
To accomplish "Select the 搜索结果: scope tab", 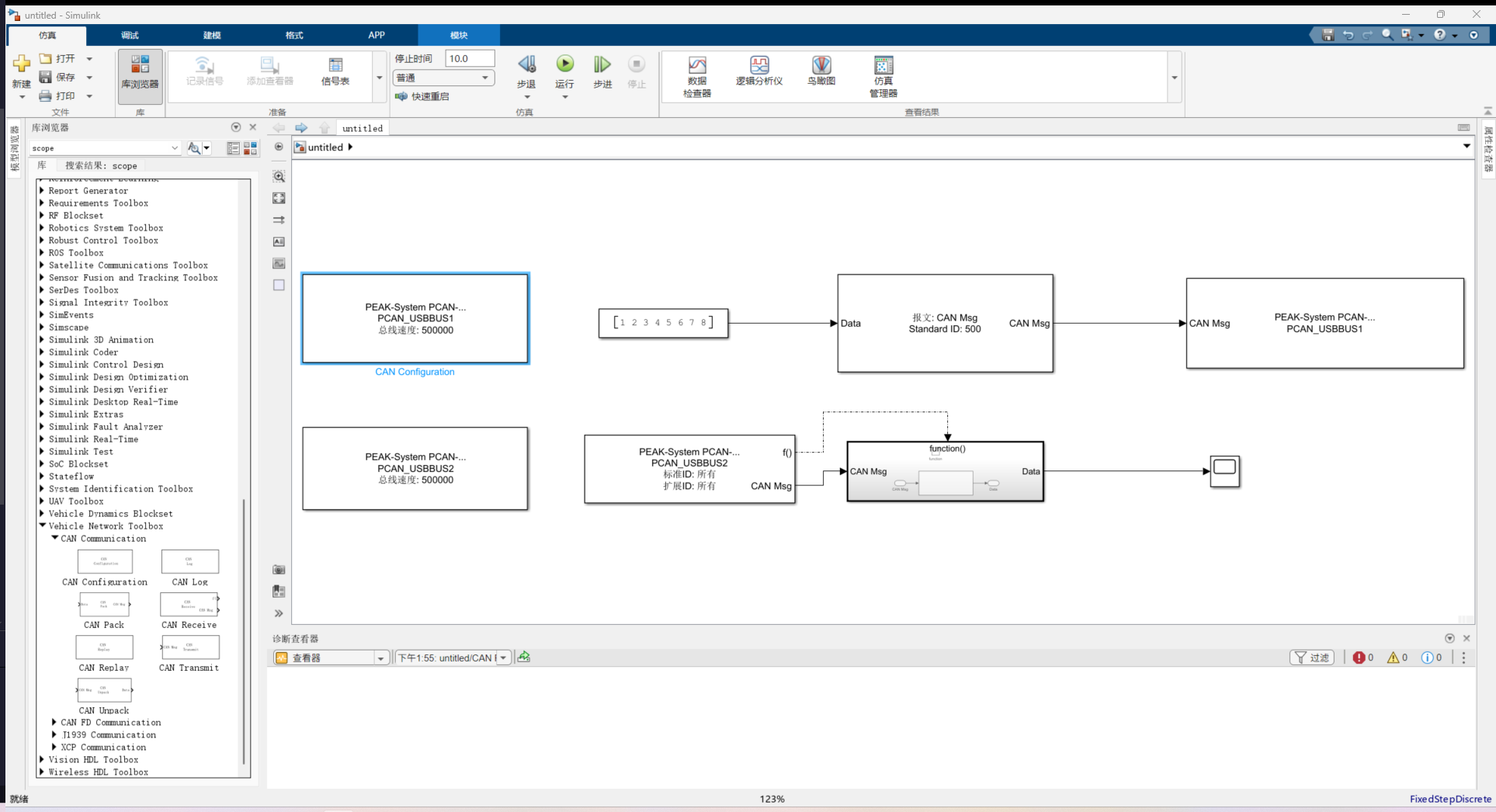I will (101, 165).
